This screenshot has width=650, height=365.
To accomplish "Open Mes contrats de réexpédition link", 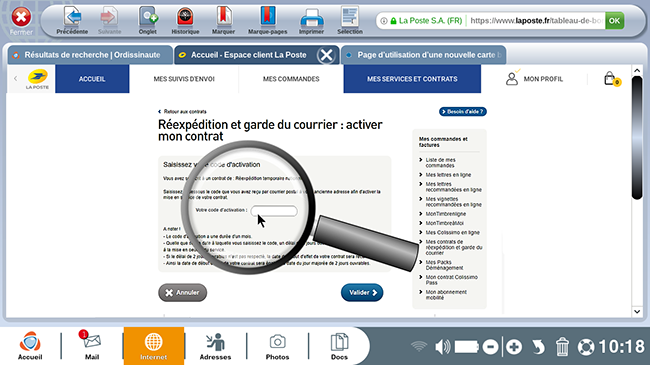I will 454,247.
